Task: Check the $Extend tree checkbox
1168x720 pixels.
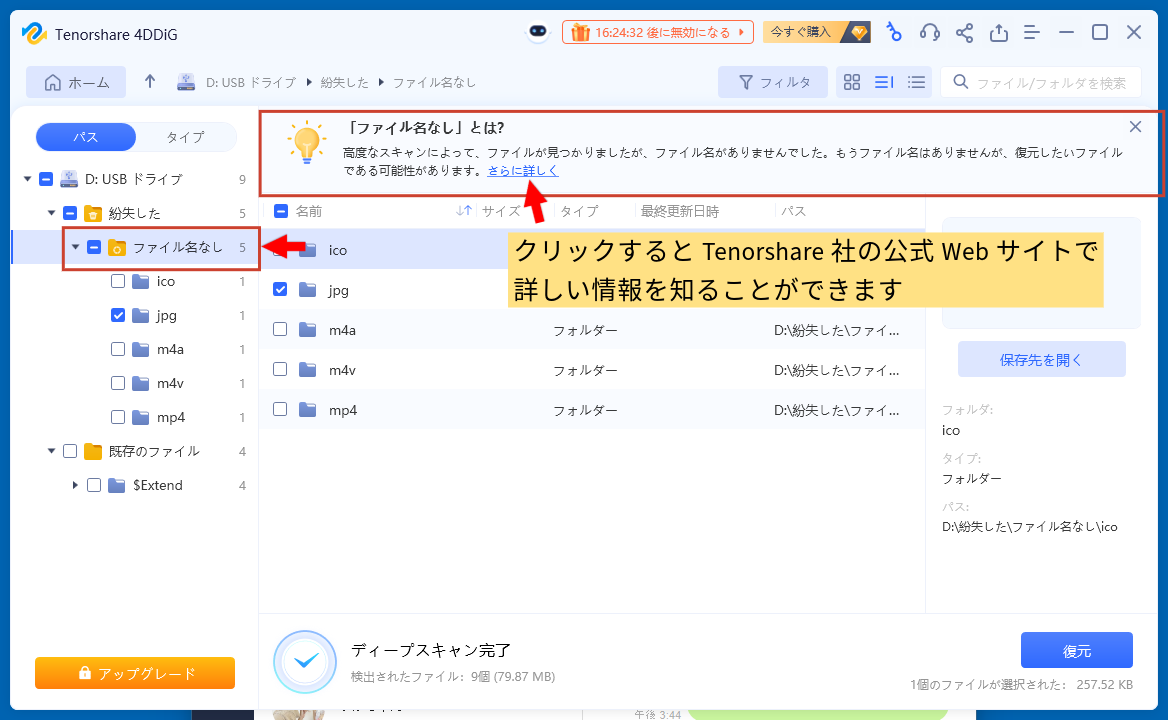Action: click(94, 485)
